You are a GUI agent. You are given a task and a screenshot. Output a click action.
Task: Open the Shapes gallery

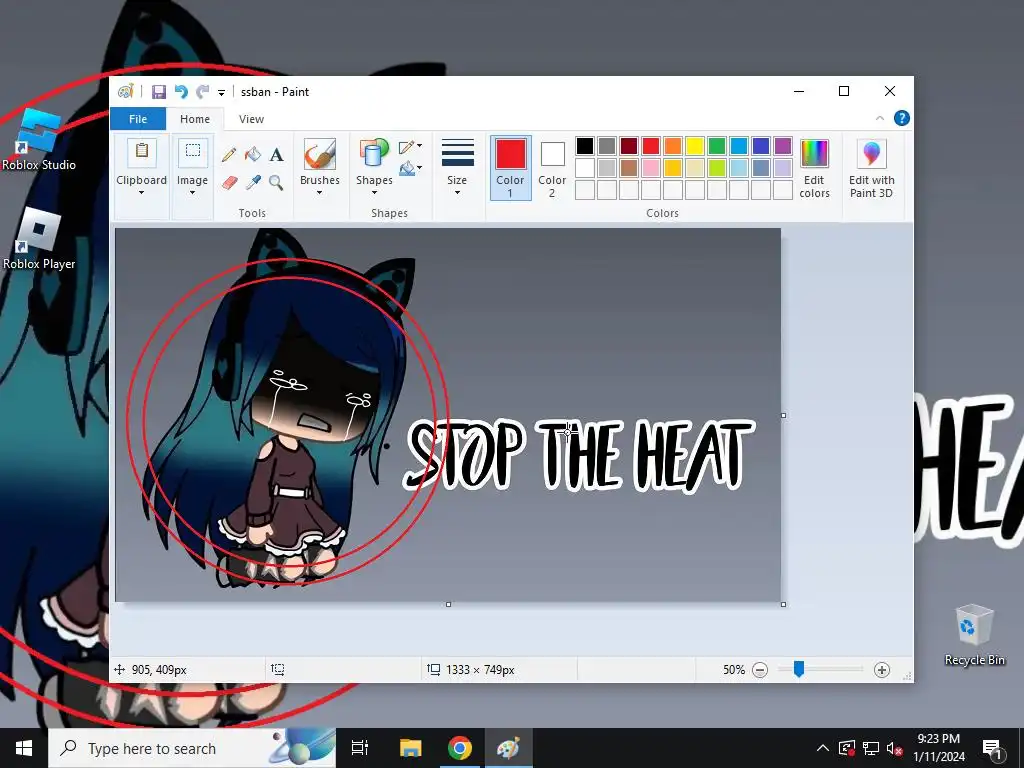pos(374,155)
